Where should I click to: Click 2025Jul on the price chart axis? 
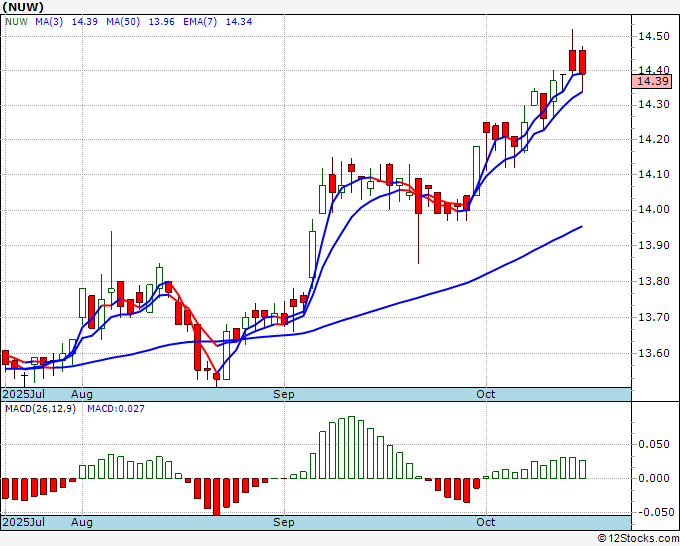[23, 394]
